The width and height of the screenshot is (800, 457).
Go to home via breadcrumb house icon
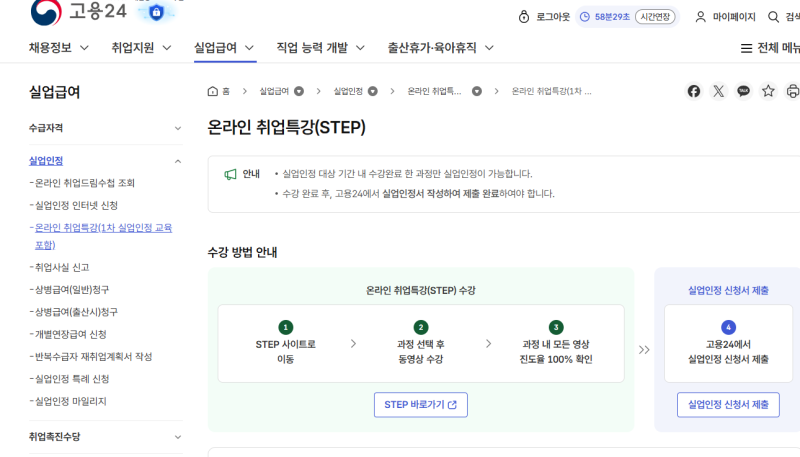coord(213,91)
